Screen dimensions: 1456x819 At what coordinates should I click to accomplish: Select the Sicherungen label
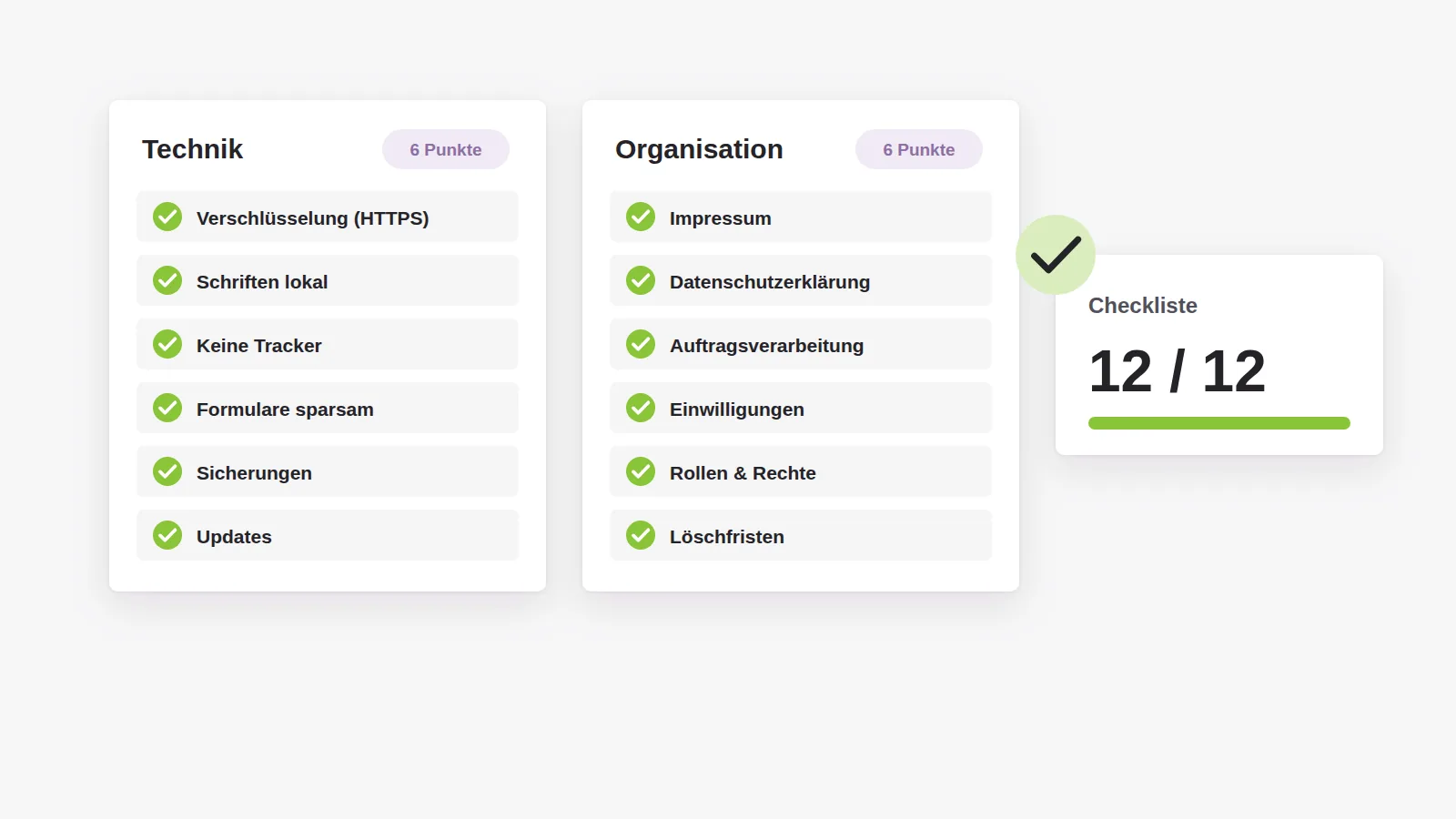point(254,473)
